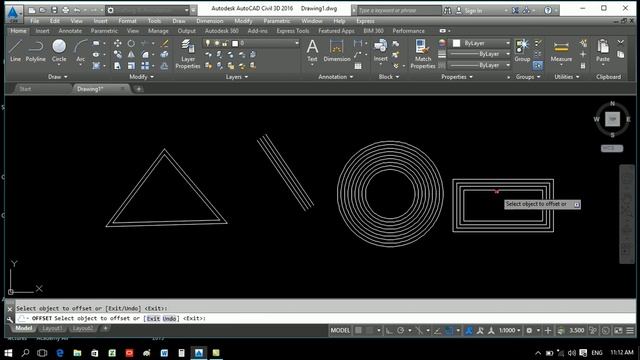Toggle annotation visibility icon in status bar
640x360 pixels.
[469, 330]
